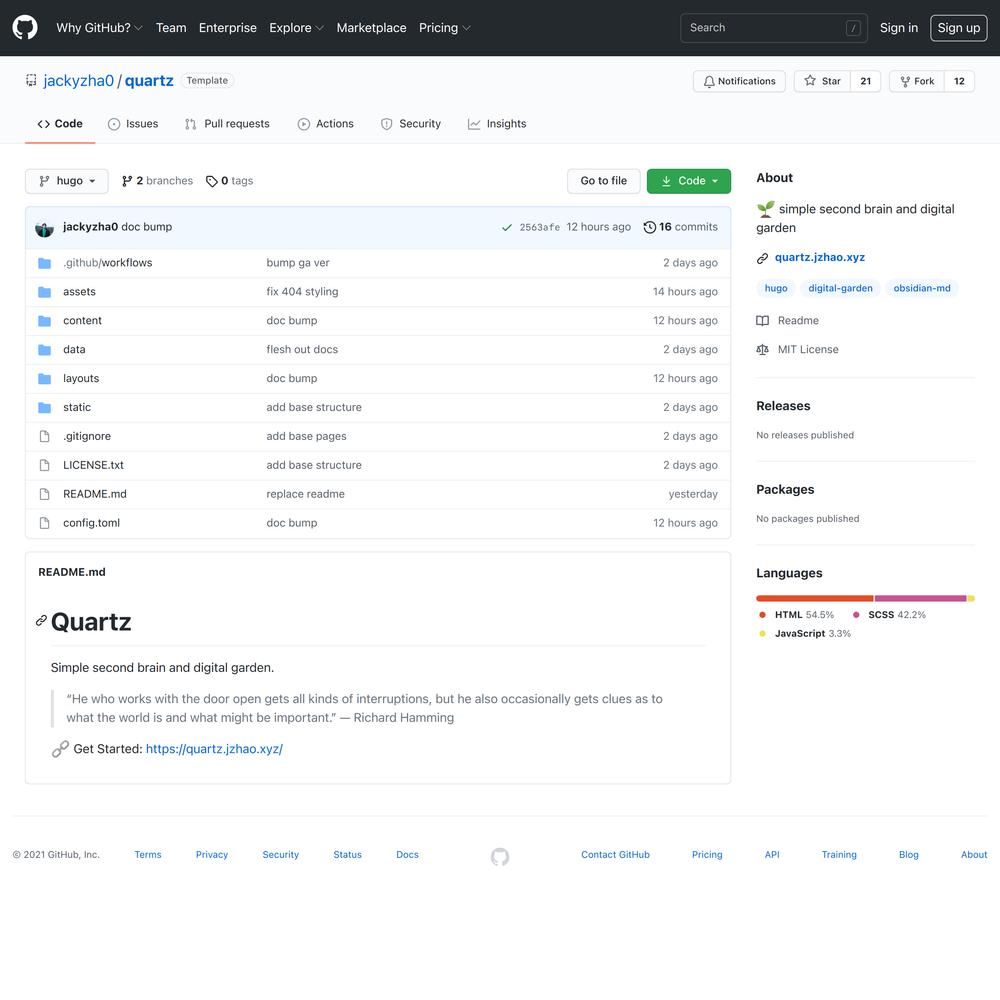Viewport: 1000px width, 1000px height.
Task: Open the Insights tab
Action: pyautogui.click(x=497, y=124)
